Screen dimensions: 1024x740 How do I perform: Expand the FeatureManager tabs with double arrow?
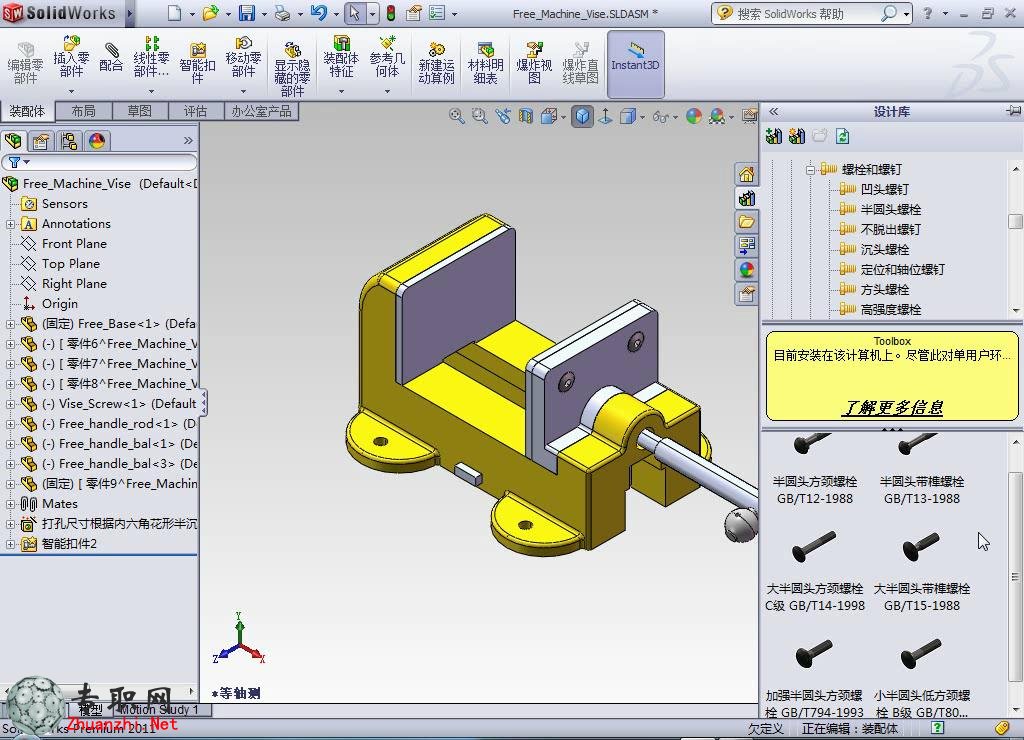(188, 140)
